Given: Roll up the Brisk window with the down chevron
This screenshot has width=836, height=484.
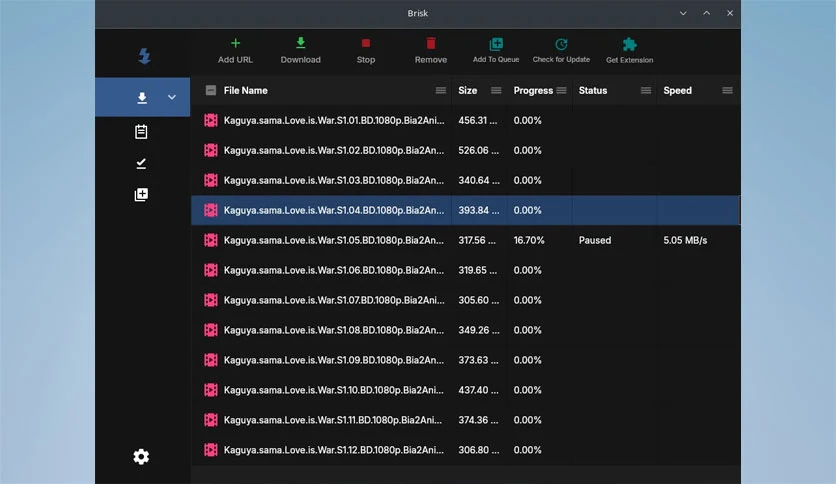Looking at the screenshot, I should 683,13.
